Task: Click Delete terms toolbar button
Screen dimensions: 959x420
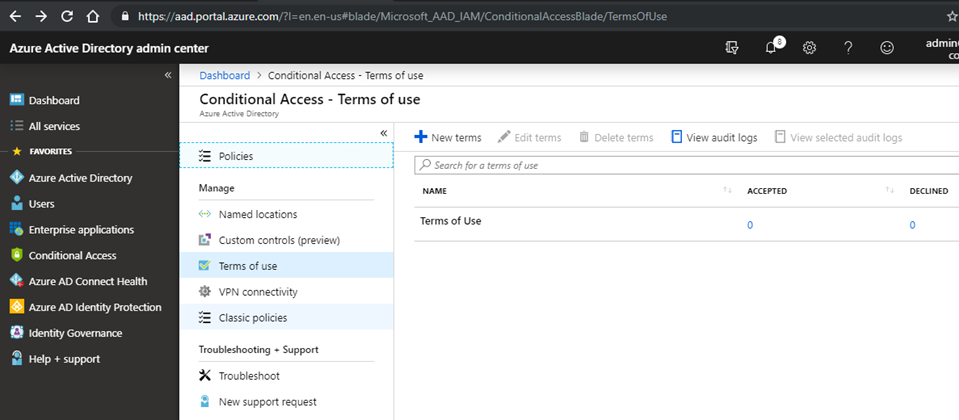Action: click(x=616, y=138)
